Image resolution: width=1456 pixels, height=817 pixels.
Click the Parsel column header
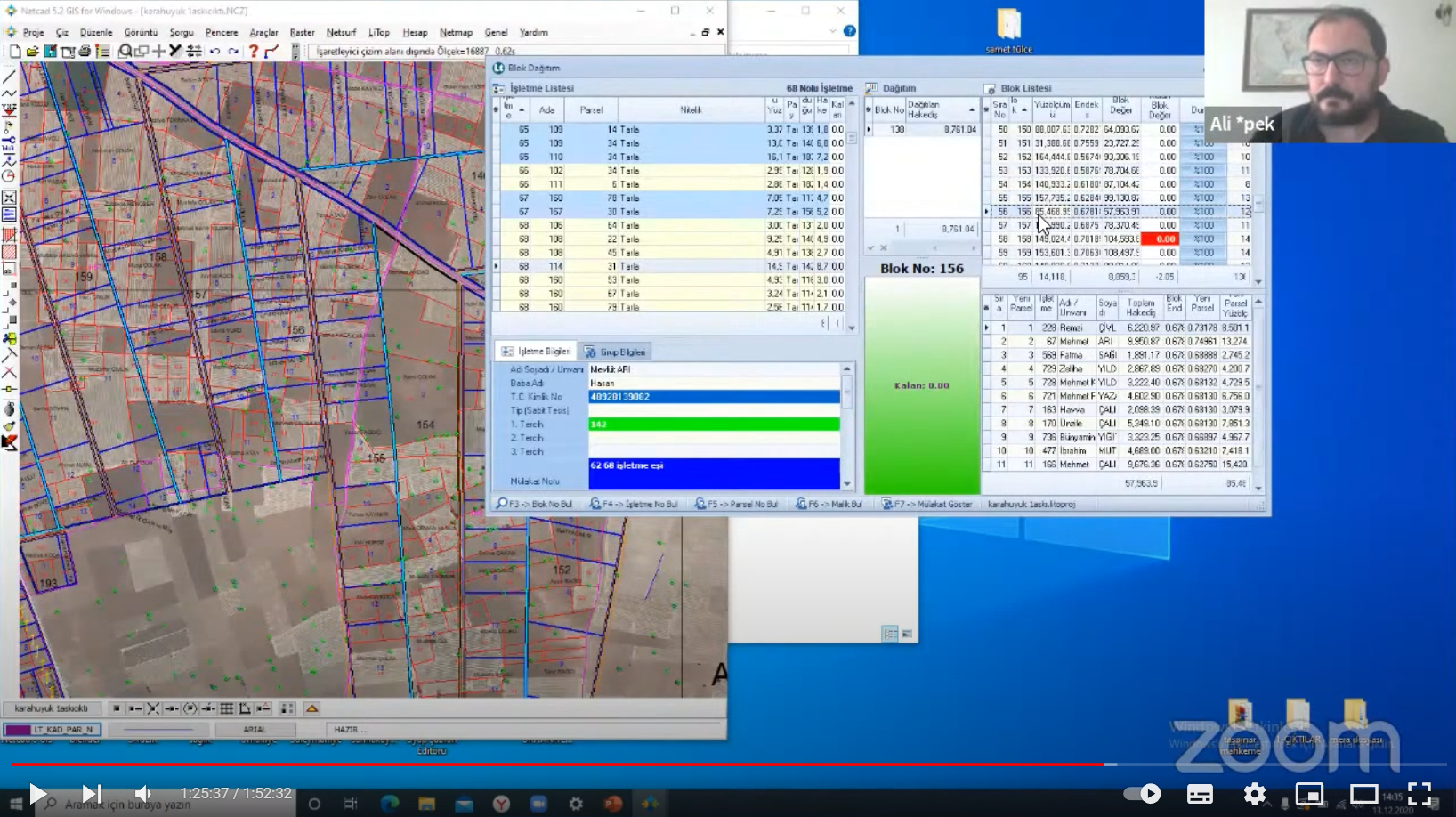point(591,110)
